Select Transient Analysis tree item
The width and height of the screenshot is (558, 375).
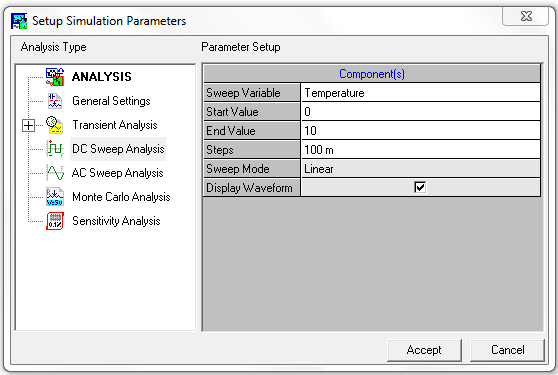(115, 125)
